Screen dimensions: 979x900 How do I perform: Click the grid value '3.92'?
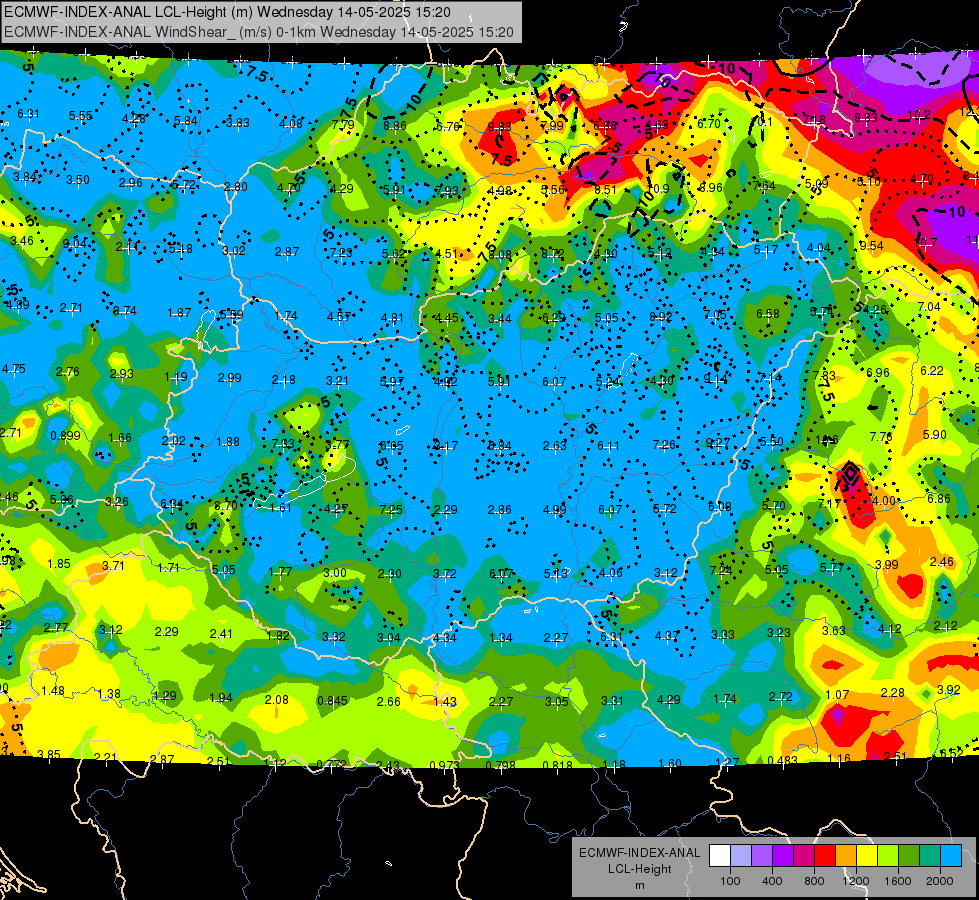pos(948,690)
